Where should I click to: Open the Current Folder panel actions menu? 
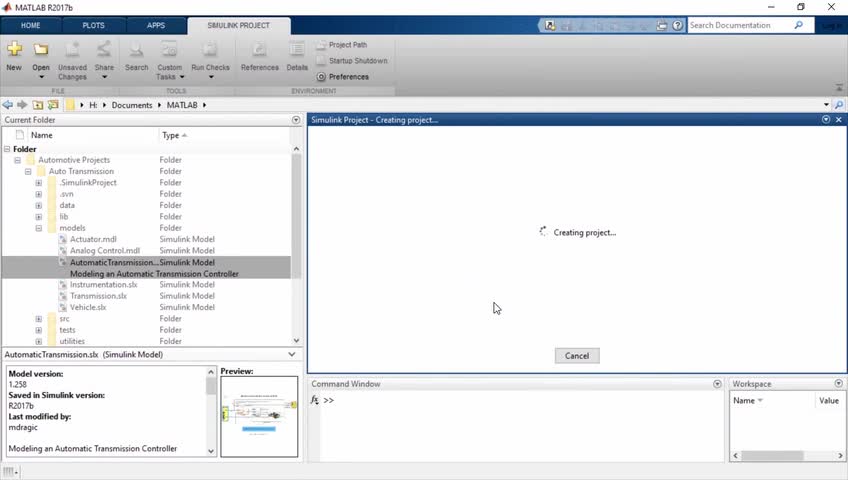[x=296, y=120]
